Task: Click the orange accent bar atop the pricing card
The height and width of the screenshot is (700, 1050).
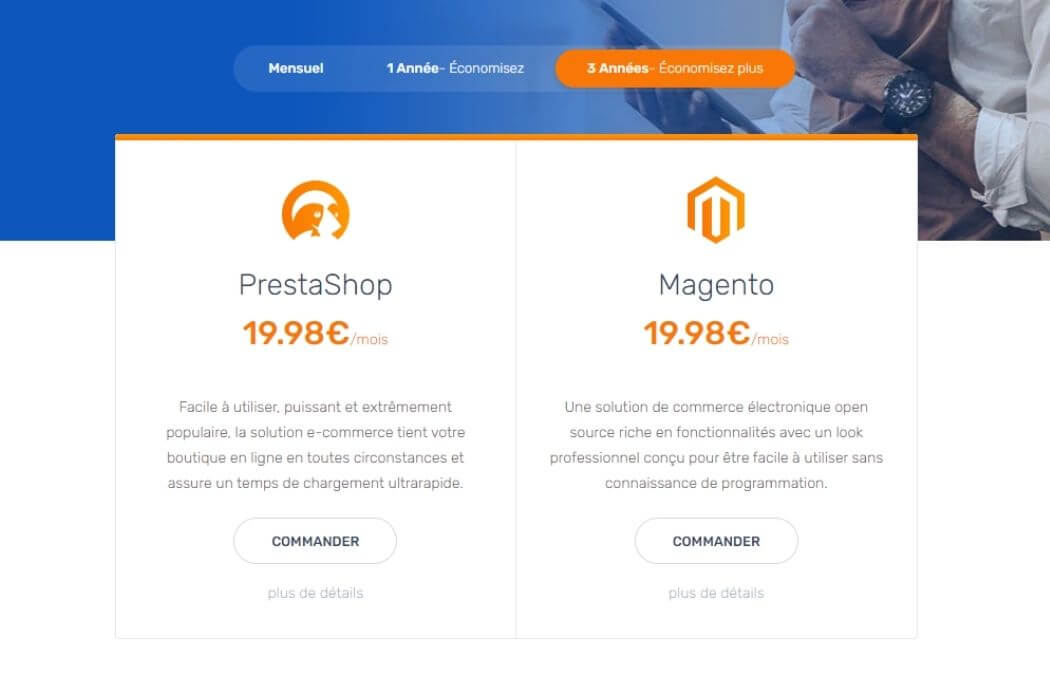Action: pyautogui.click(x=516, y=137)
